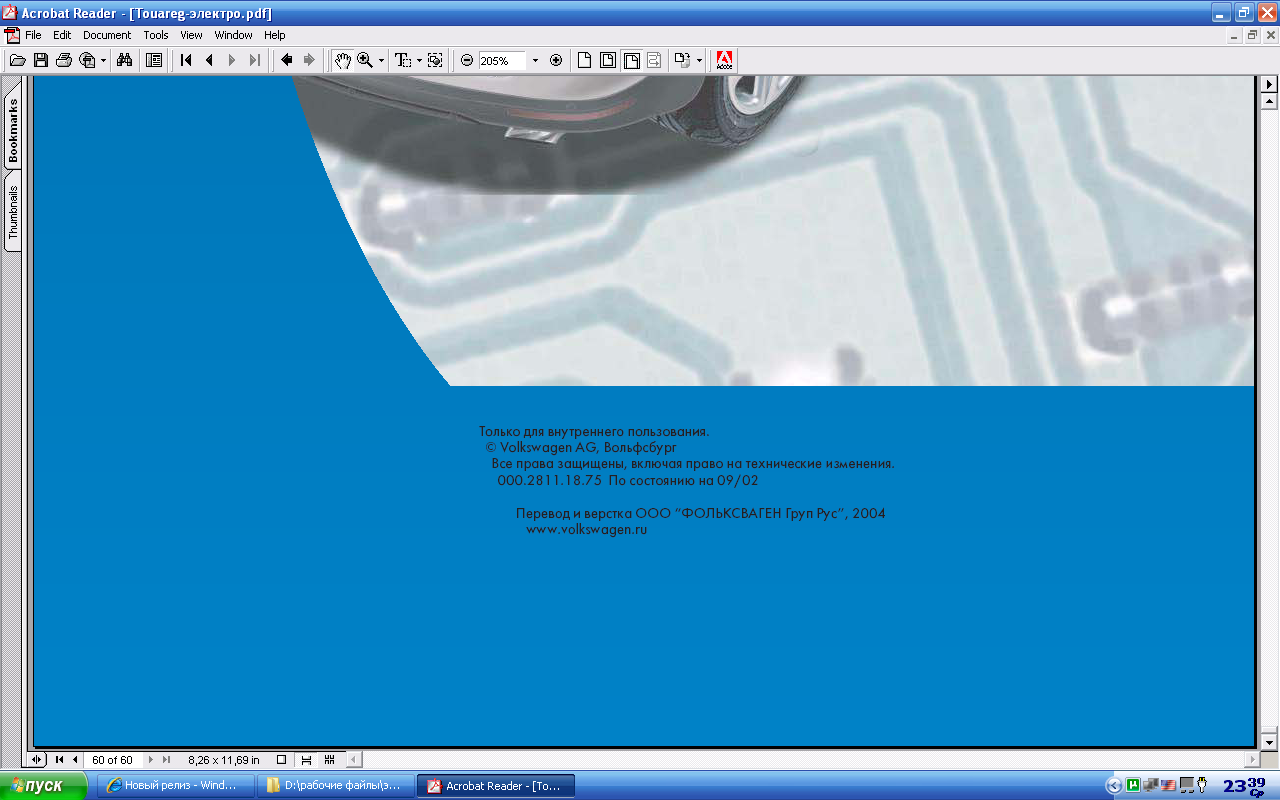
Task: Click the Adobe logo button in toolbar
Action: pyautogui.click(x=725, y=60)
